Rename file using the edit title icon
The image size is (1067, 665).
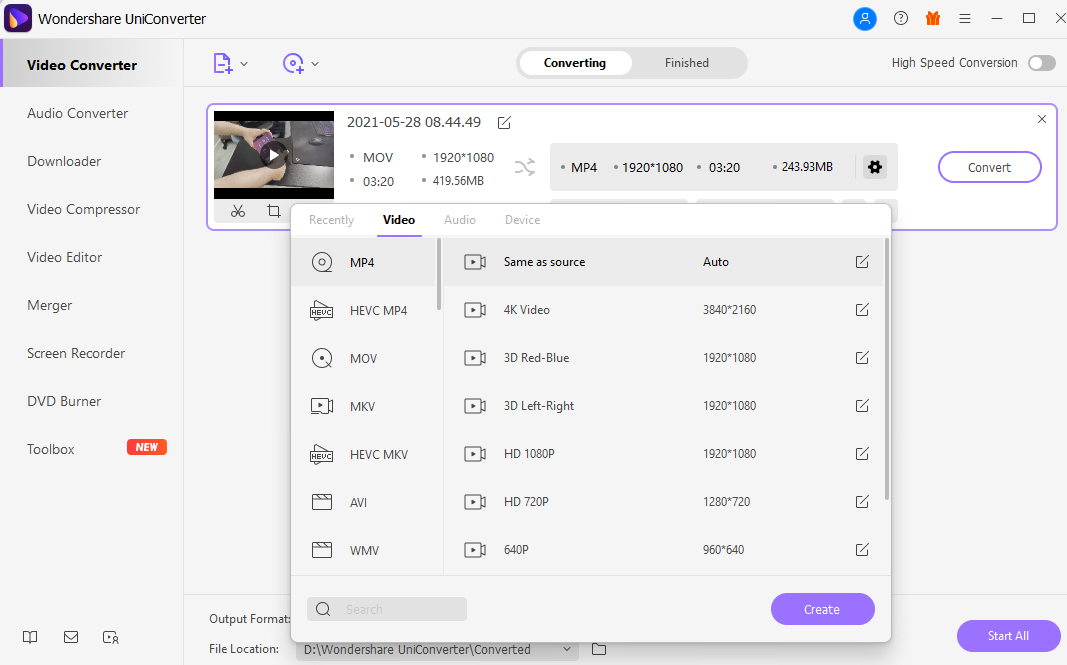pyautogui.click(x=504, y=123)
